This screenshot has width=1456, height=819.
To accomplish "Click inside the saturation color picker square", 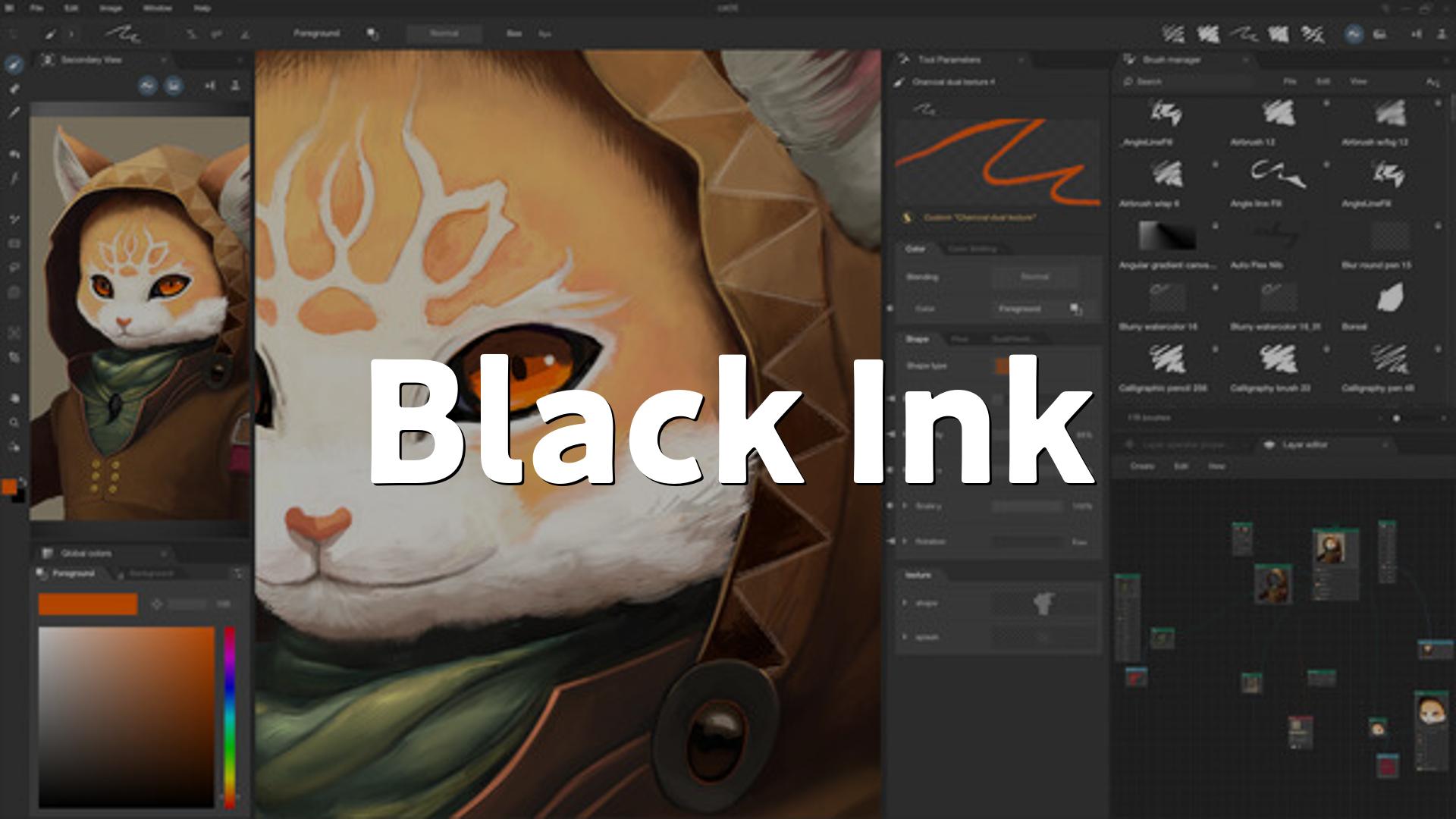I will point(127,717).
